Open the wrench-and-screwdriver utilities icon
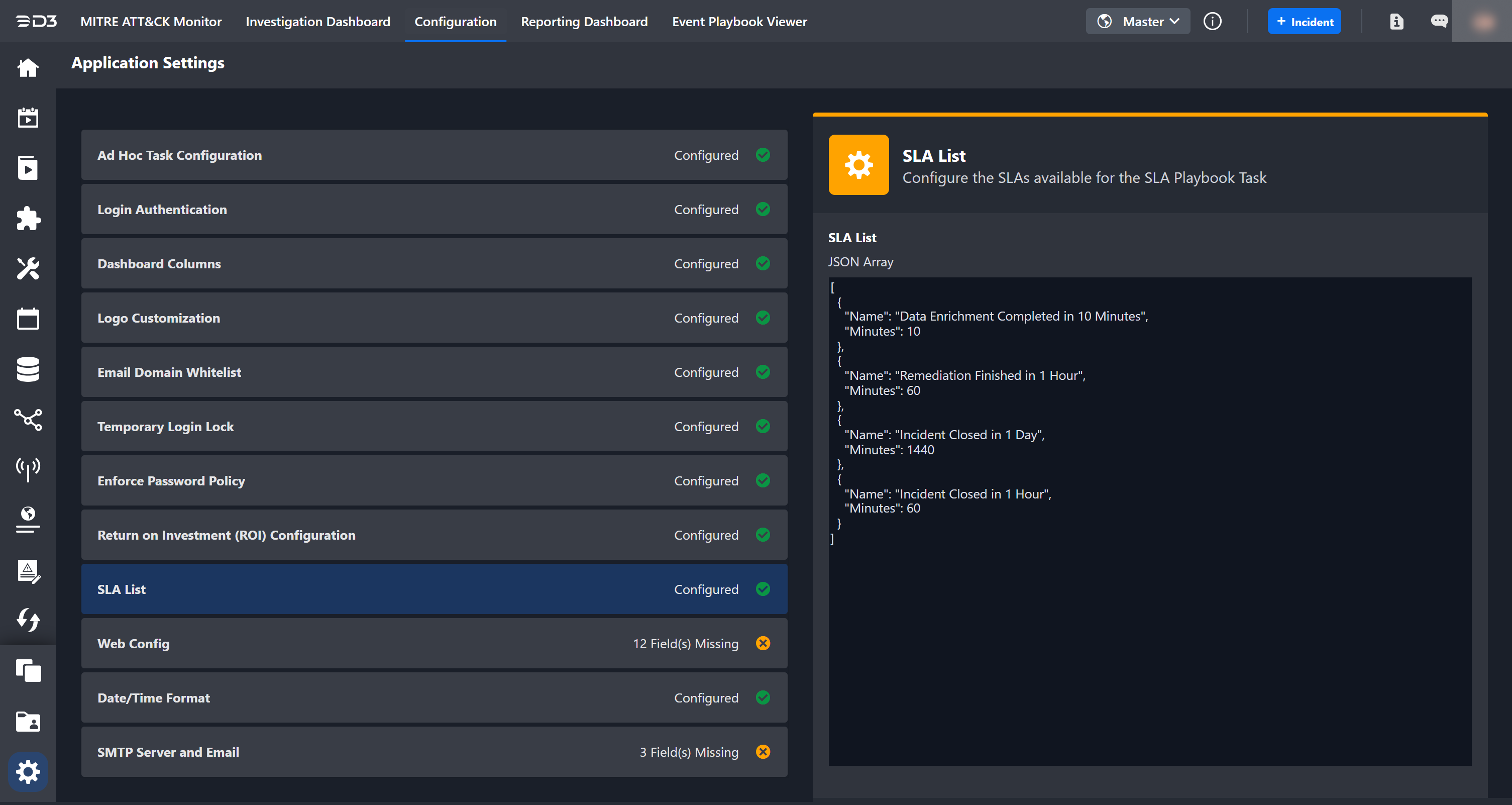Screen dimensions: 1512x805 tap(28, 269)
